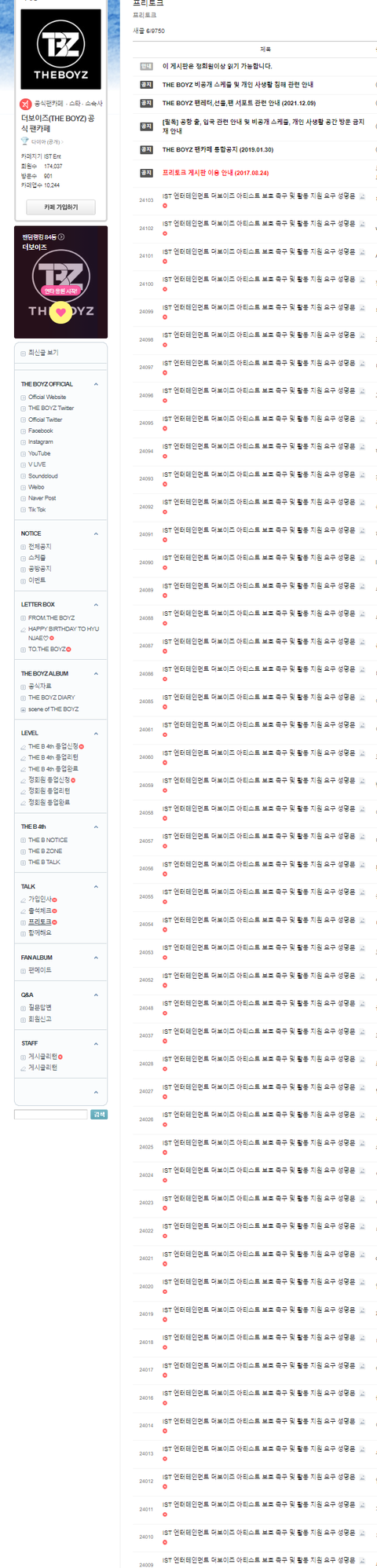Tap the yellow heart cheer button

click(60, 312)
